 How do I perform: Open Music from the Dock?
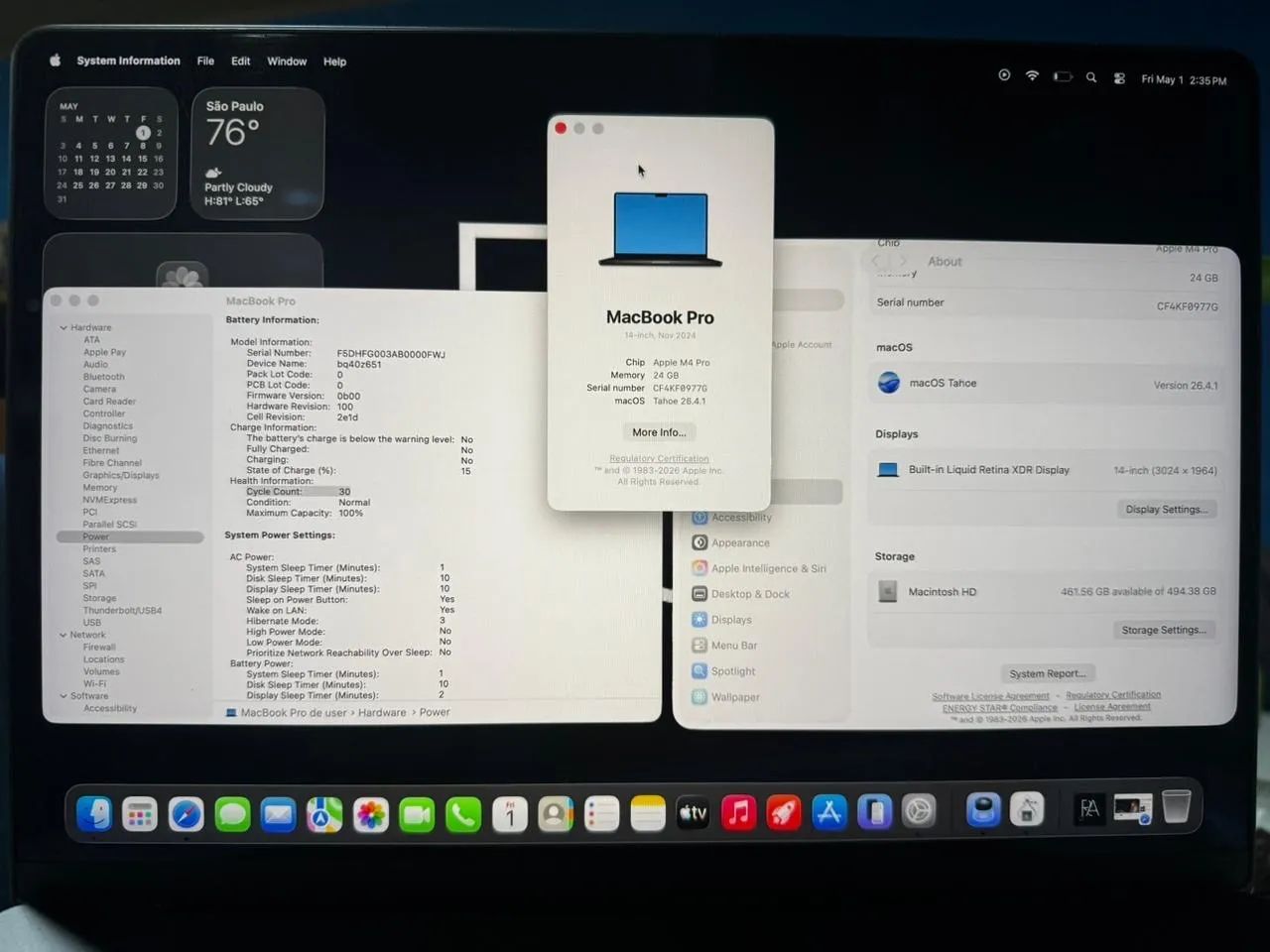[738, 813]
